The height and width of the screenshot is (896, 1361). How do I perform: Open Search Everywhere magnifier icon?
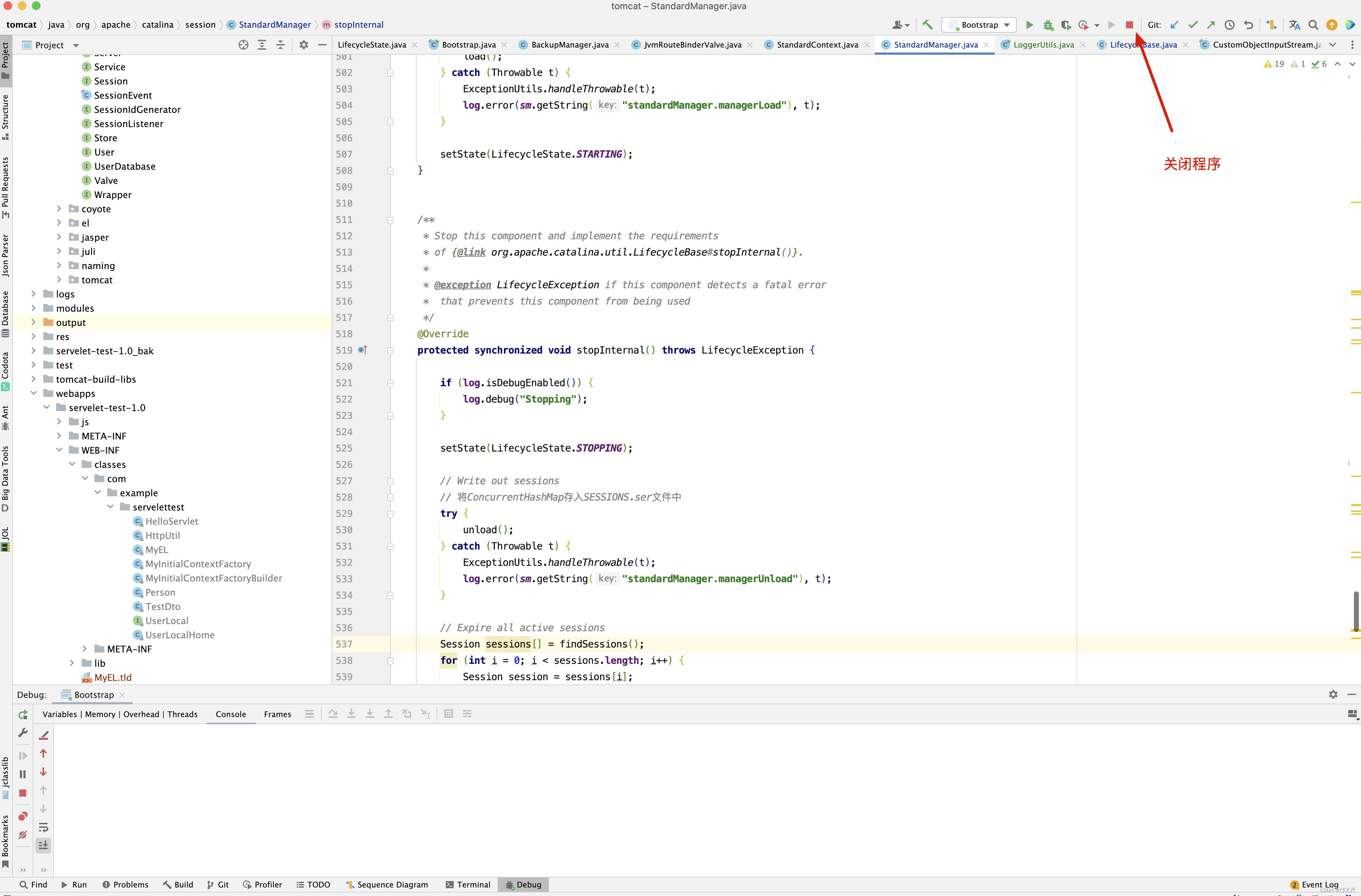tap(1313, 24)
